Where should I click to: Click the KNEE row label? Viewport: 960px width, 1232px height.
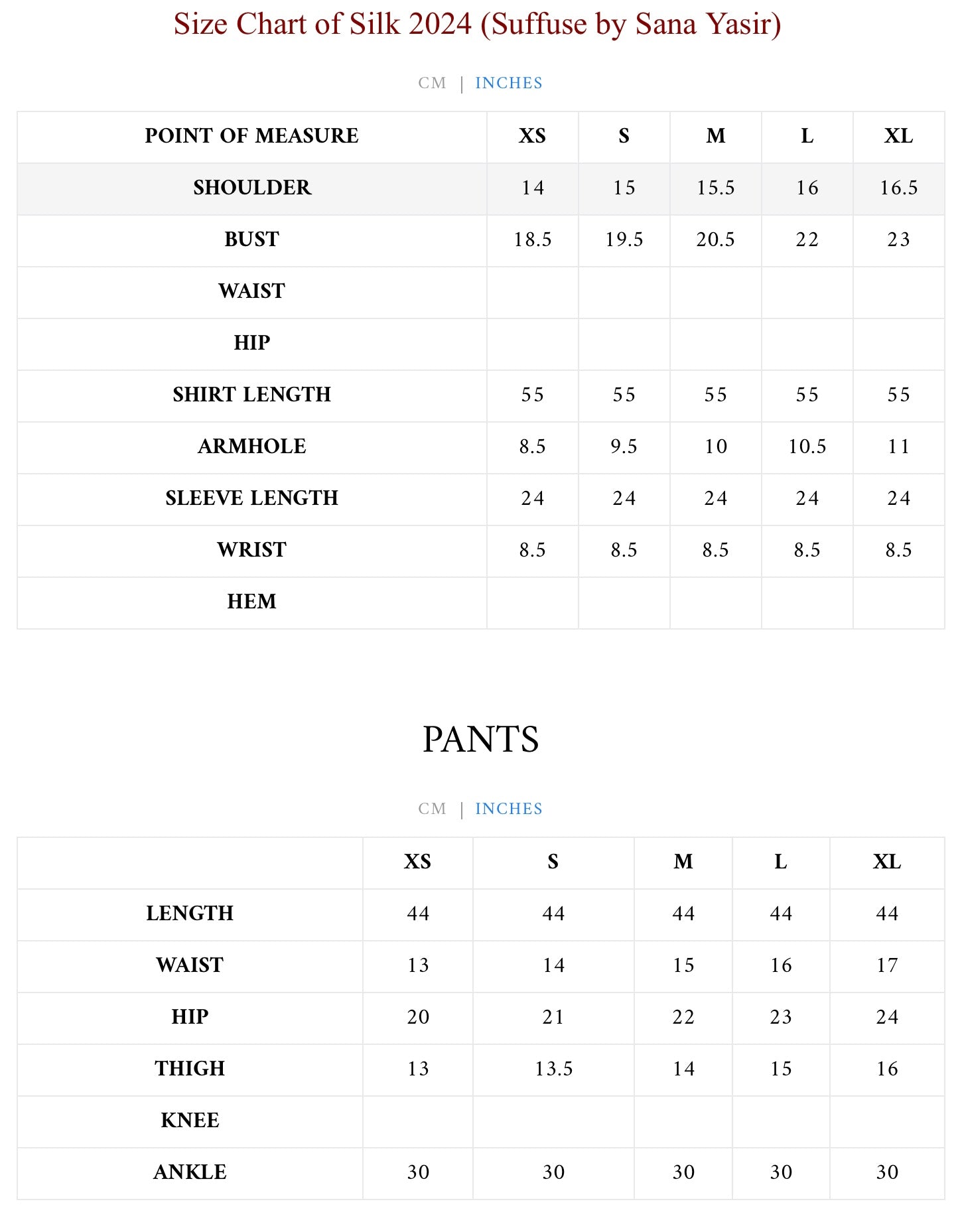tap(190, 1121)
